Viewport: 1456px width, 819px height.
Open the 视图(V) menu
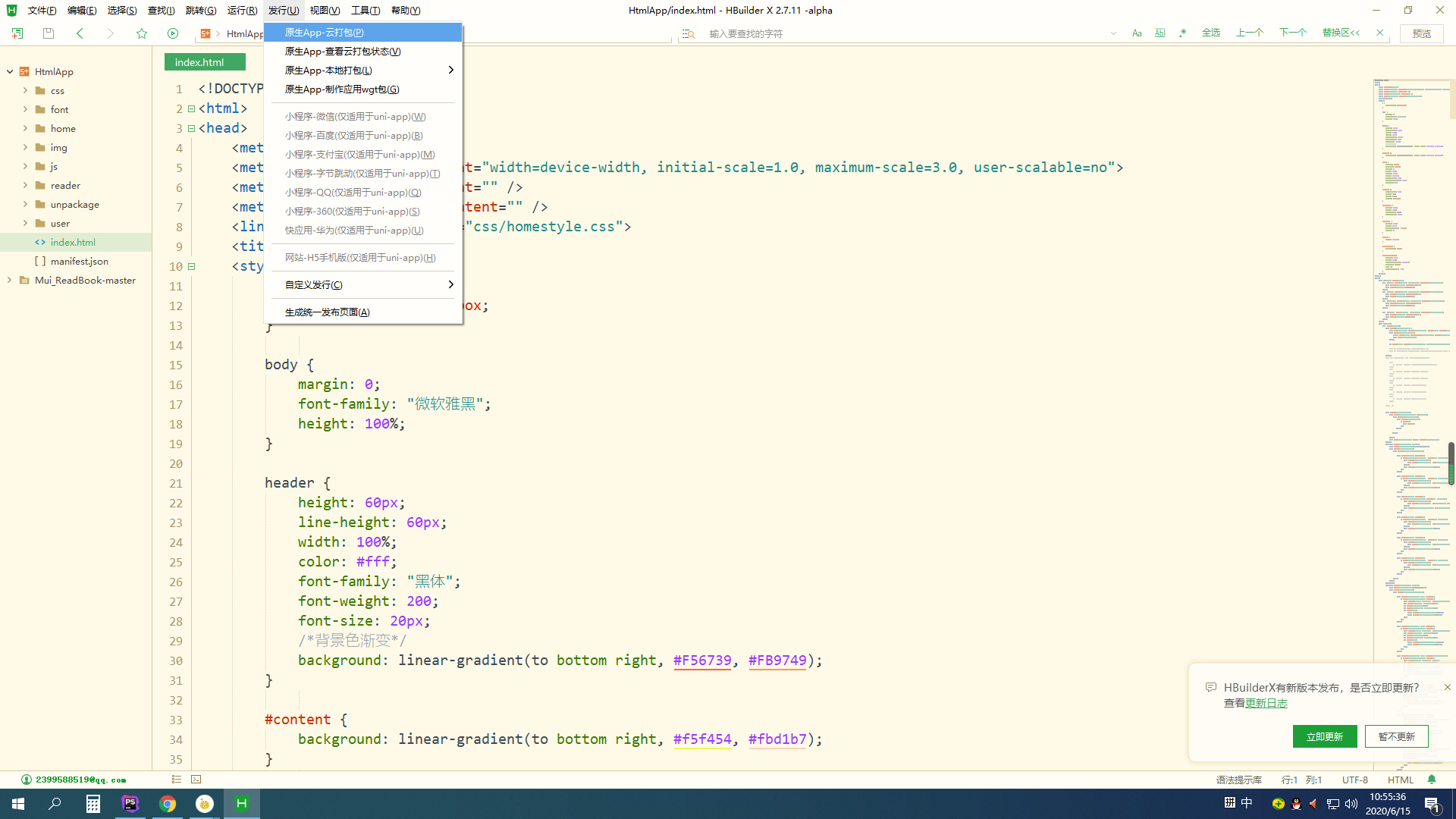pyautogui.click(x=325, y=11)
